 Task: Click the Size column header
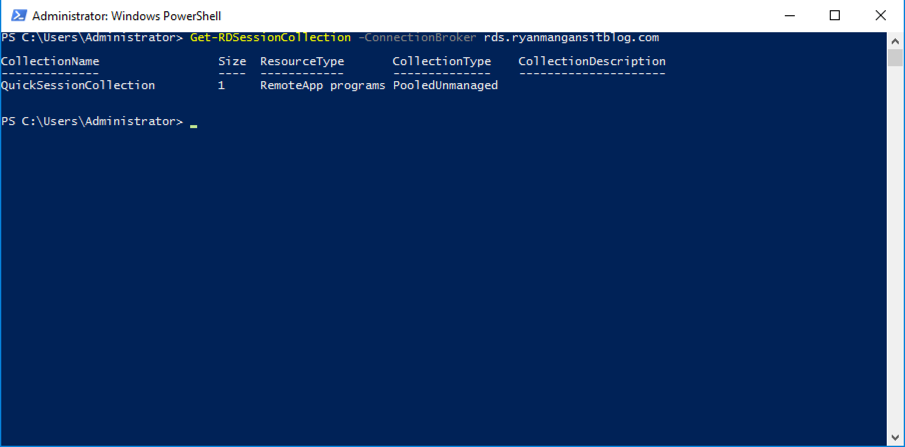(x=232, y=61)
